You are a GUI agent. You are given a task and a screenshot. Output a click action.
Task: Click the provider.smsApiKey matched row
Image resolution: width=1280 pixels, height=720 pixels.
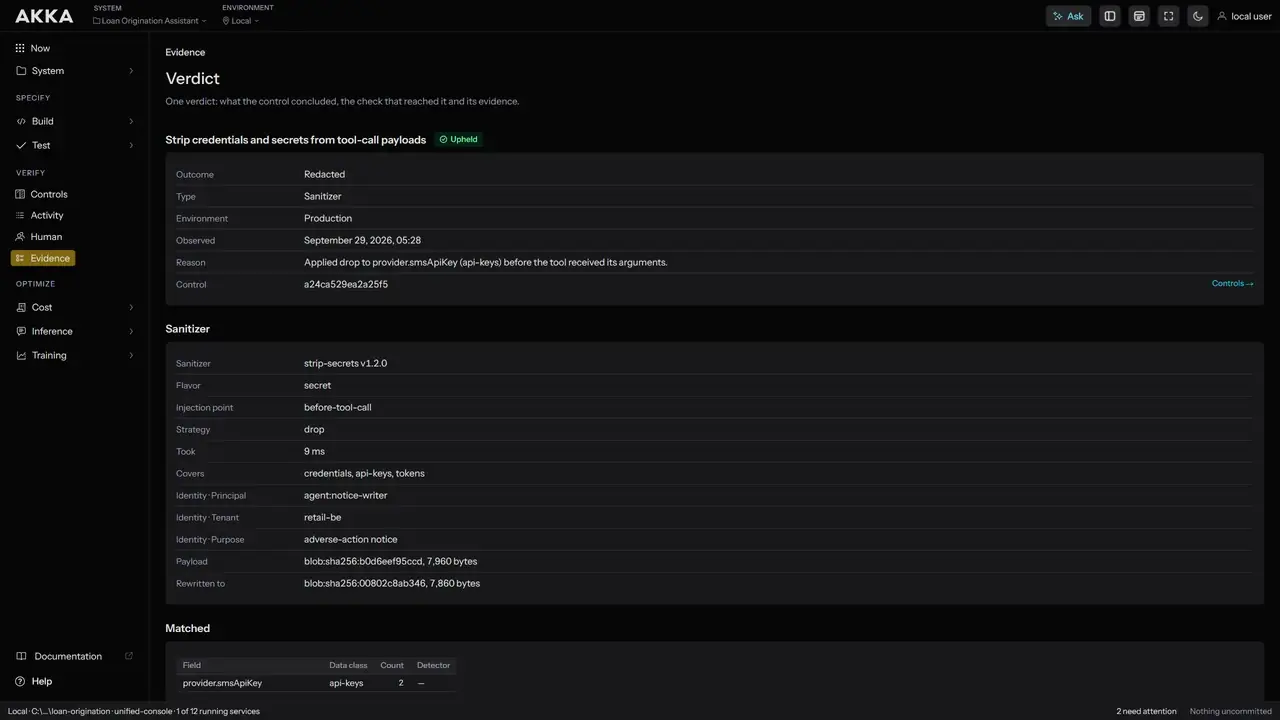click(316, 683)
